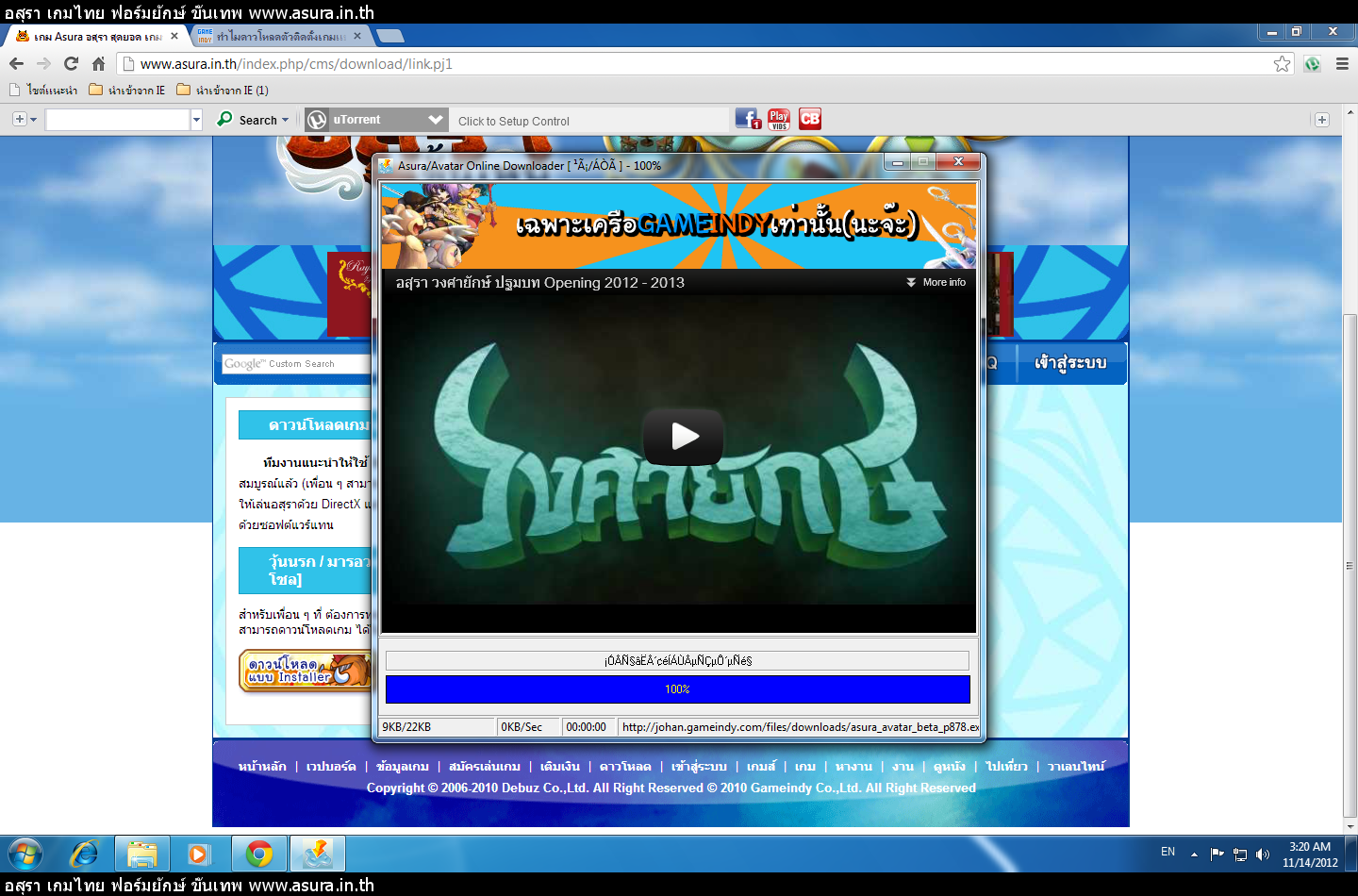The height and width of the screenshot is (896, 1358).
Task: Open the ดูหนัง footer link
Action: [x=950, y=766]
